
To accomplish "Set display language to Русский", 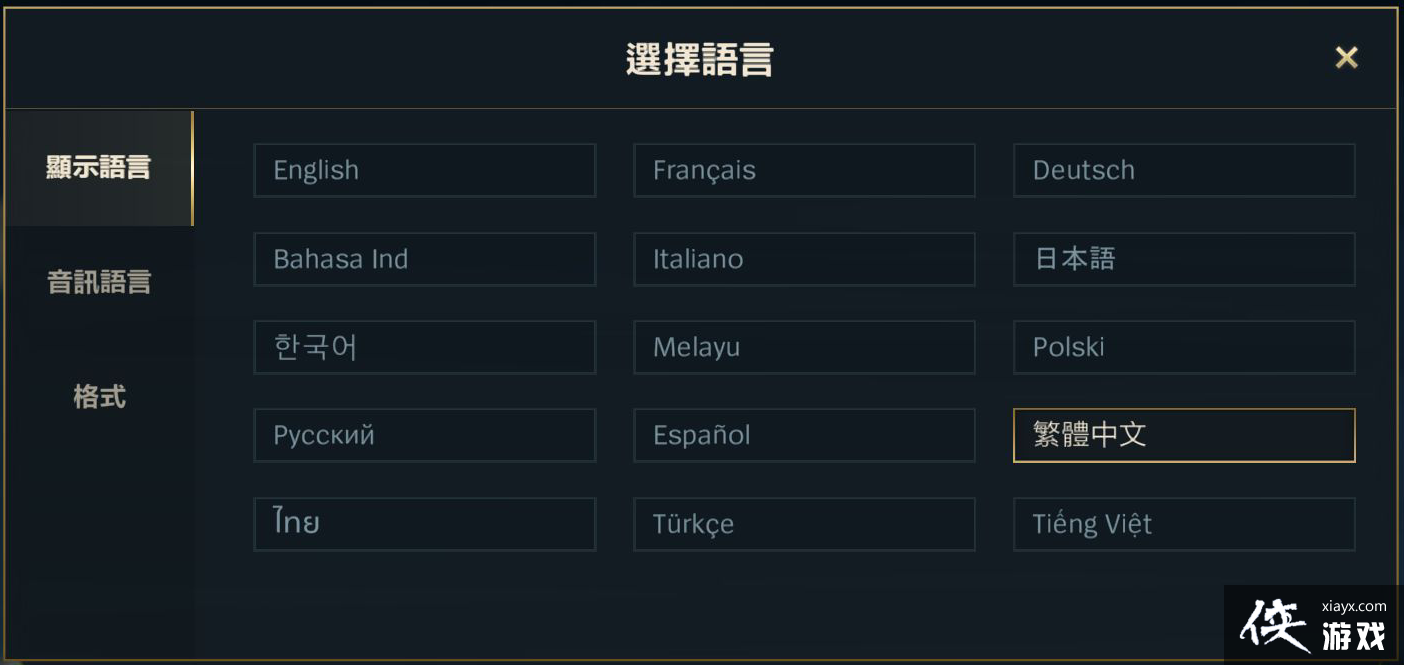I will click(424, 435).
